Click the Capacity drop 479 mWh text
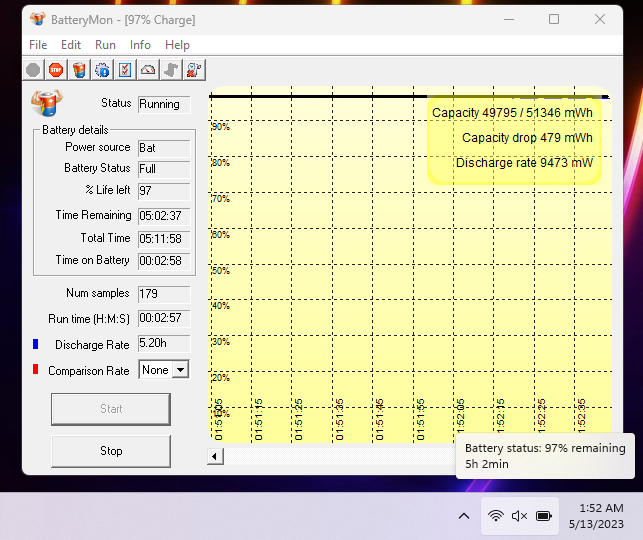Screen dimensions: 643x540 pyautogui.click(x=527, y=138)
